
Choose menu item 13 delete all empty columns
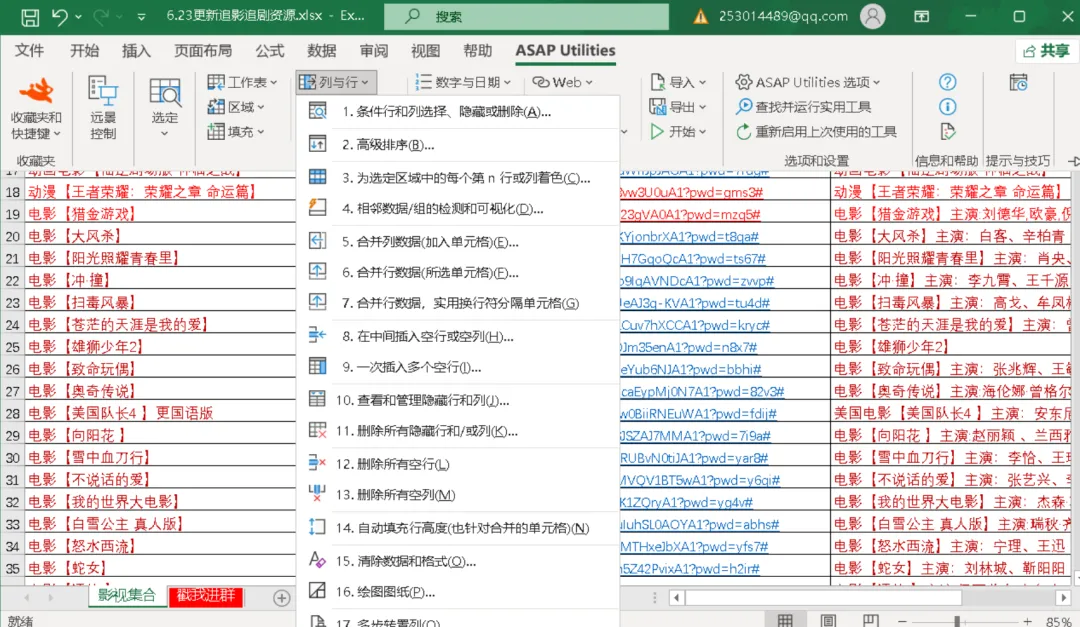pos(458,495)
